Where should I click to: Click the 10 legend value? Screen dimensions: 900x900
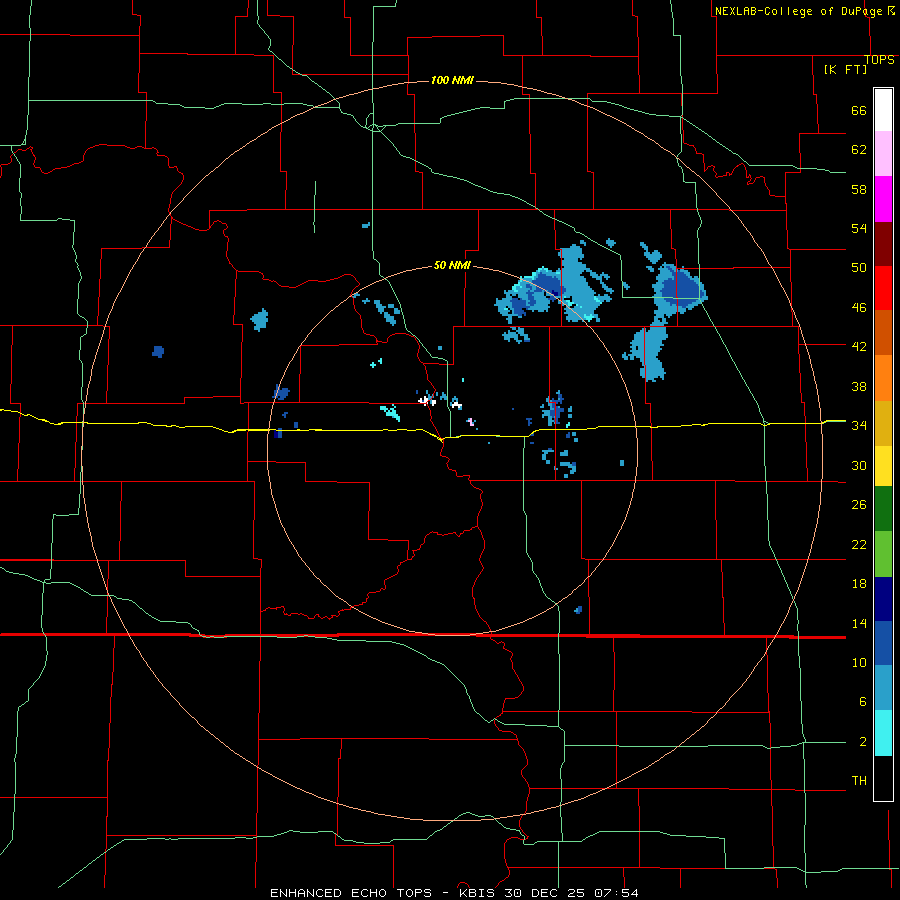(859, 662)
